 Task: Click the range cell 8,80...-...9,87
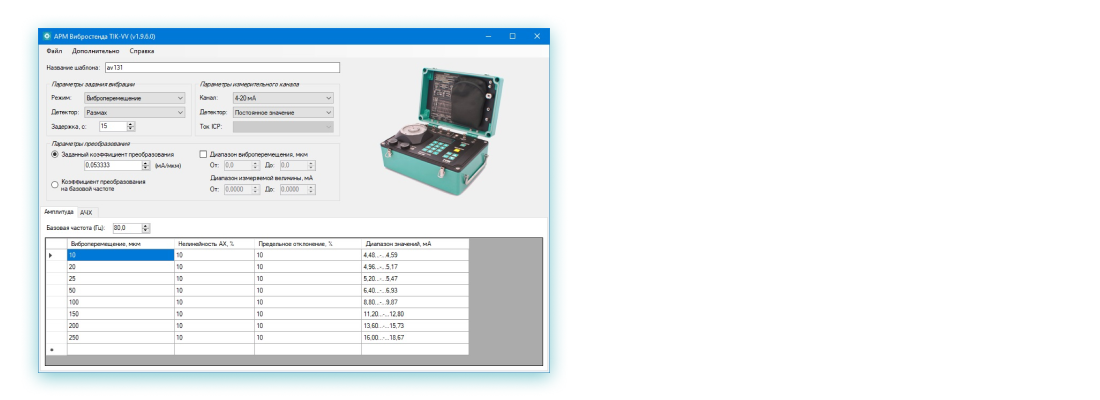tap(415, 302)
